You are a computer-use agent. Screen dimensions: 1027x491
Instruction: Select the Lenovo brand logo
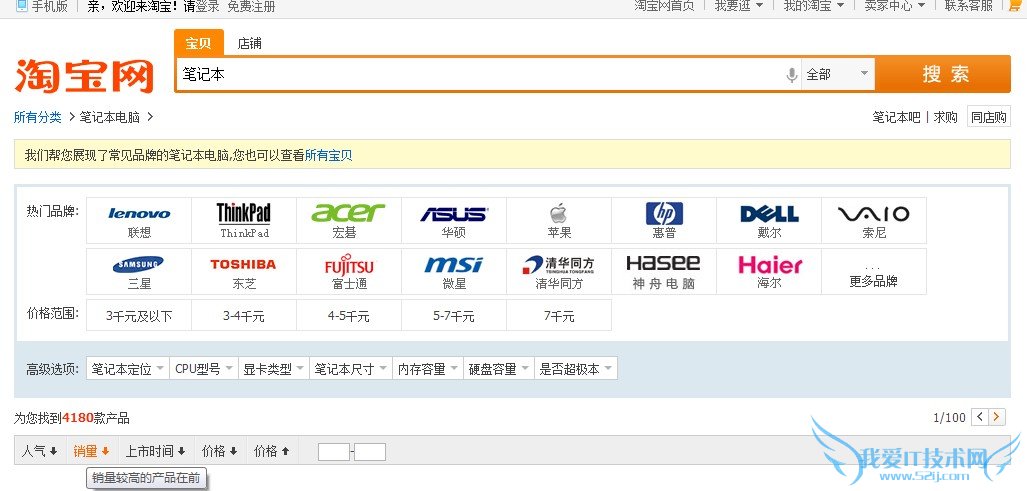pyautogui.click(x=139, y=213)
